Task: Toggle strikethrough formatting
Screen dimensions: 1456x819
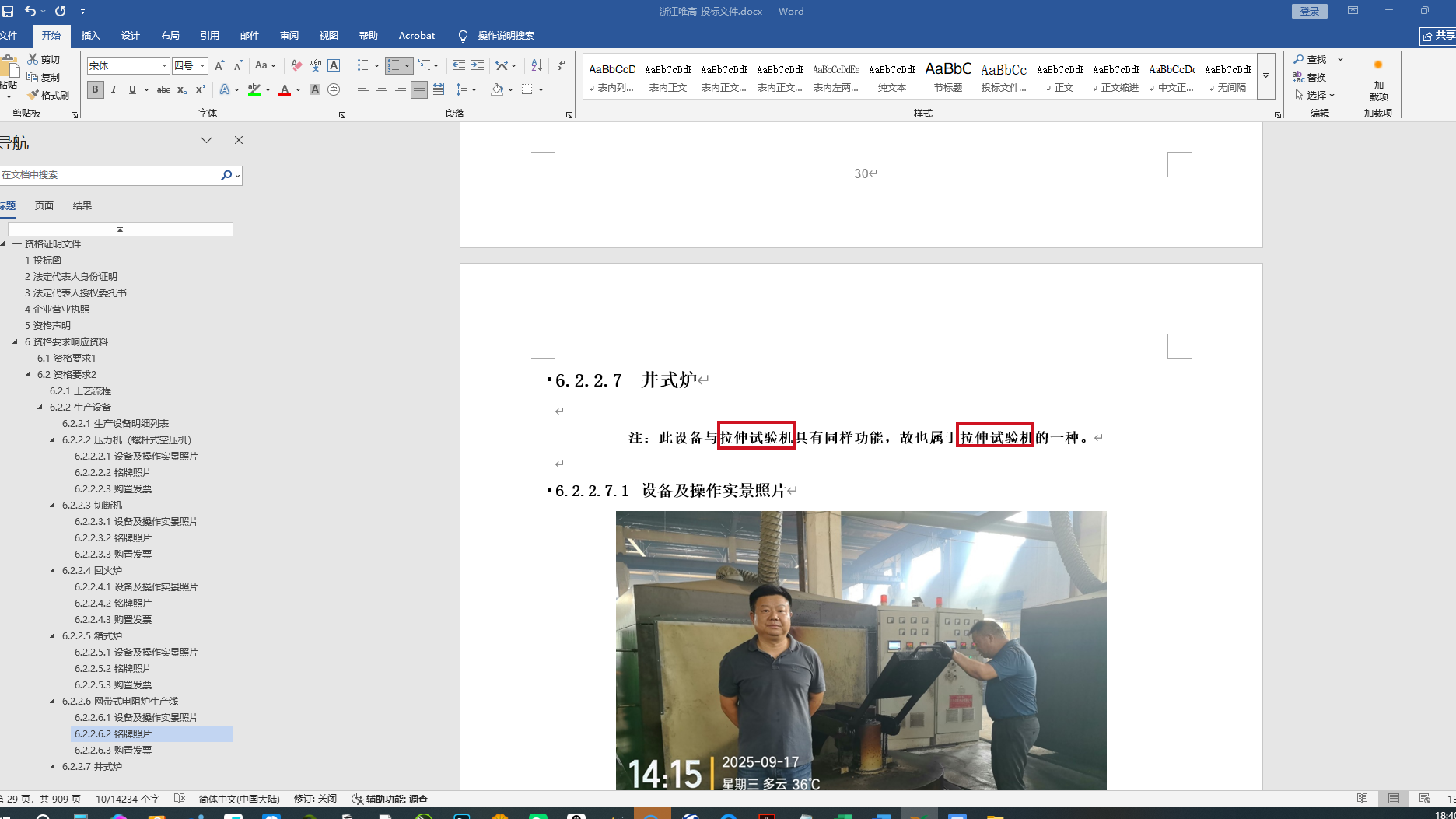Action: 163,89
